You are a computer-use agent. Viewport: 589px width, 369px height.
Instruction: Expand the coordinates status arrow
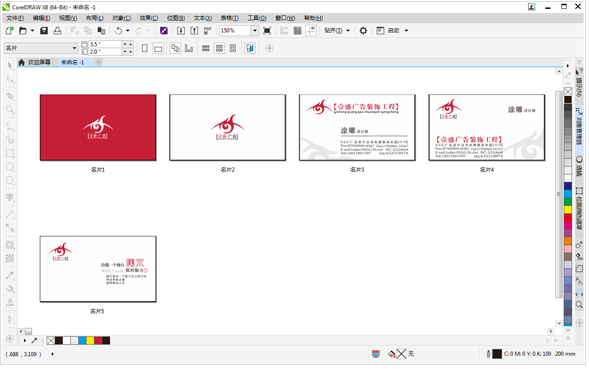pyautogui.click(x=53, y=354)
